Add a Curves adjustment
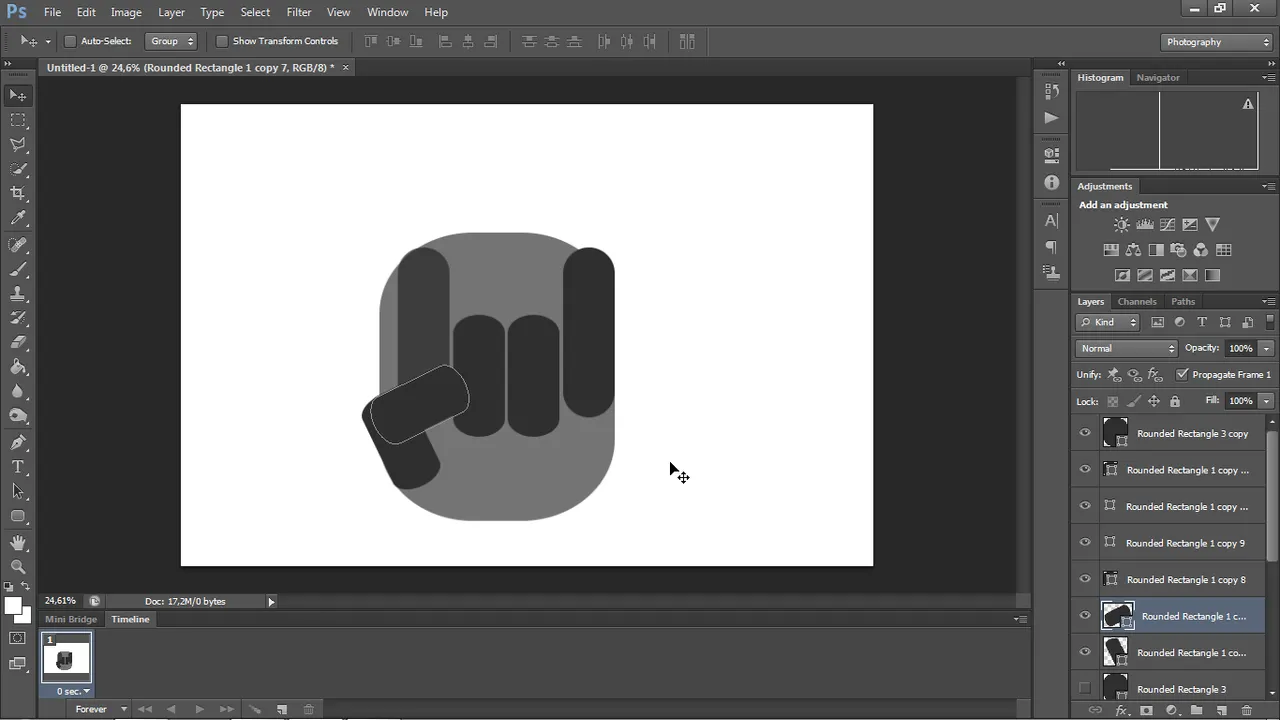The height and width of the screenshot is (720, 1280). (x=1167, y=225)
